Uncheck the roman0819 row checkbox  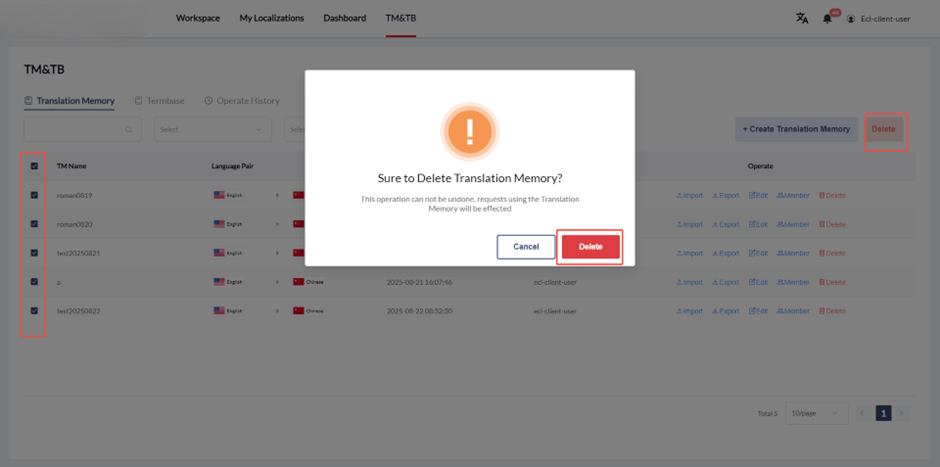pyautogui.click(x=34, y=195)
